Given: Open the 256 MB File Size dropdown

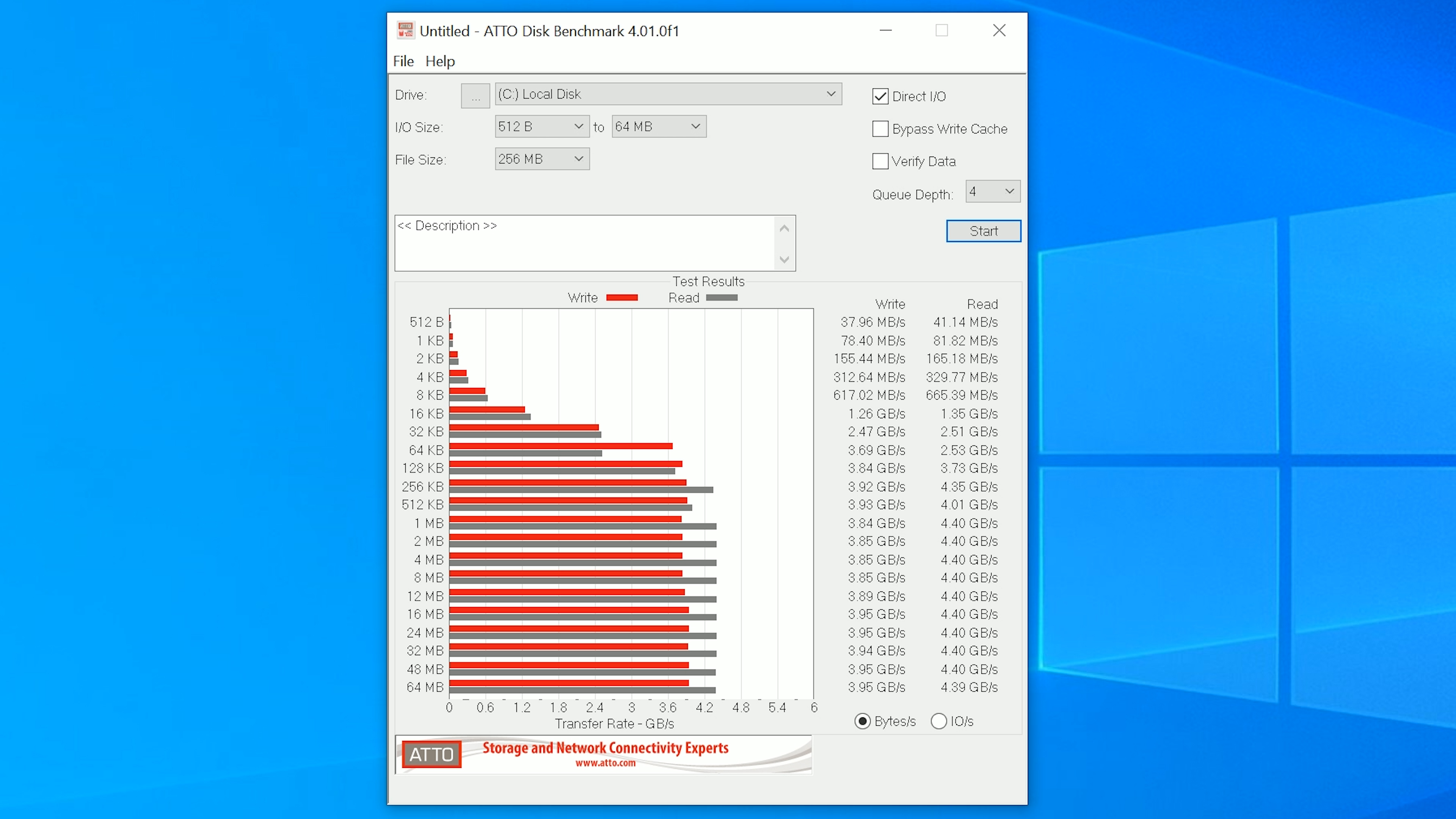Looking at the screenshot, I should tap(541, 159).
